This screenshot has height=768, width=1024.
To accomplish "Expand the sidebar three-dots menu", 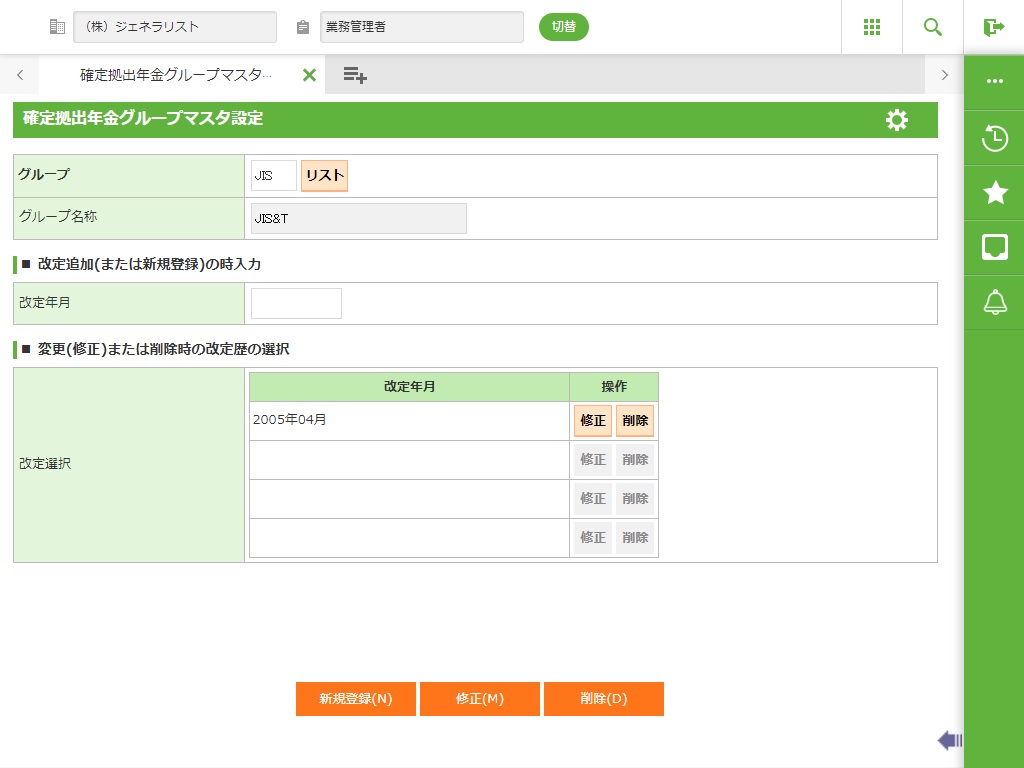I will (994, 82).
